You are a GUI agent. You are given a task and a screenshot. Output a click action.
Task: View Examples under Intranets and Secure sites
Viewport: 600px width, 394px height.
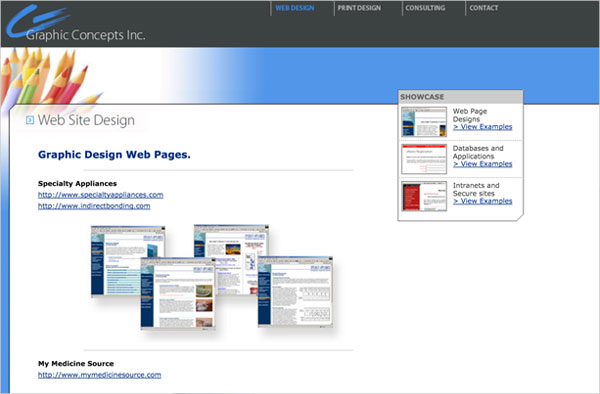pyautogui.click(x=483, y=201)
